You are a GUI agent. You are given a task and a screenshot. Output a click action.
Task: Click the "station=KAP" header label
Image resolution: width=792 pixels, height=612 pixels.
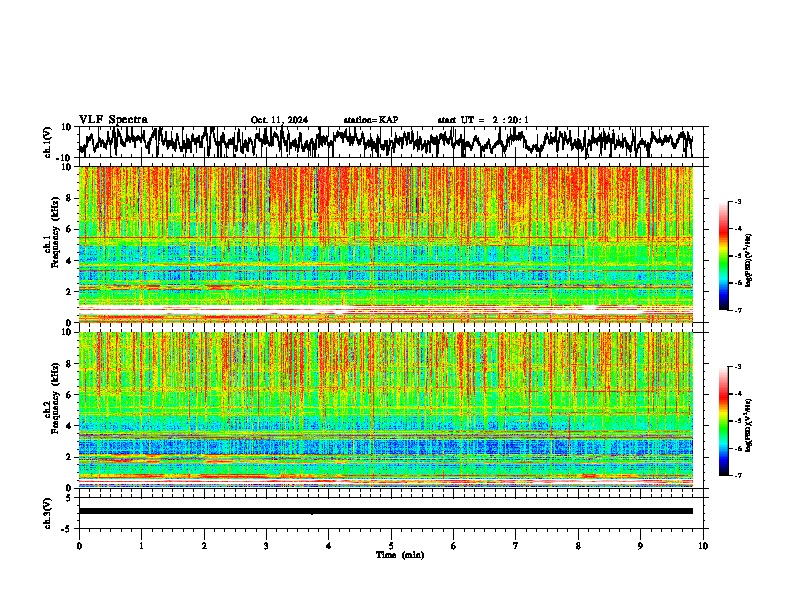tap(371, 120)
